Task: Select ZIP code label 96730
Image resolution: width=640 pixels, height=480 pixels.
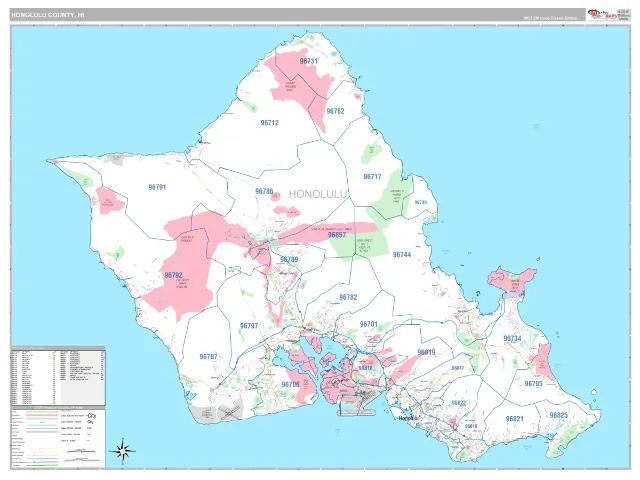Action: pos(421,202)
